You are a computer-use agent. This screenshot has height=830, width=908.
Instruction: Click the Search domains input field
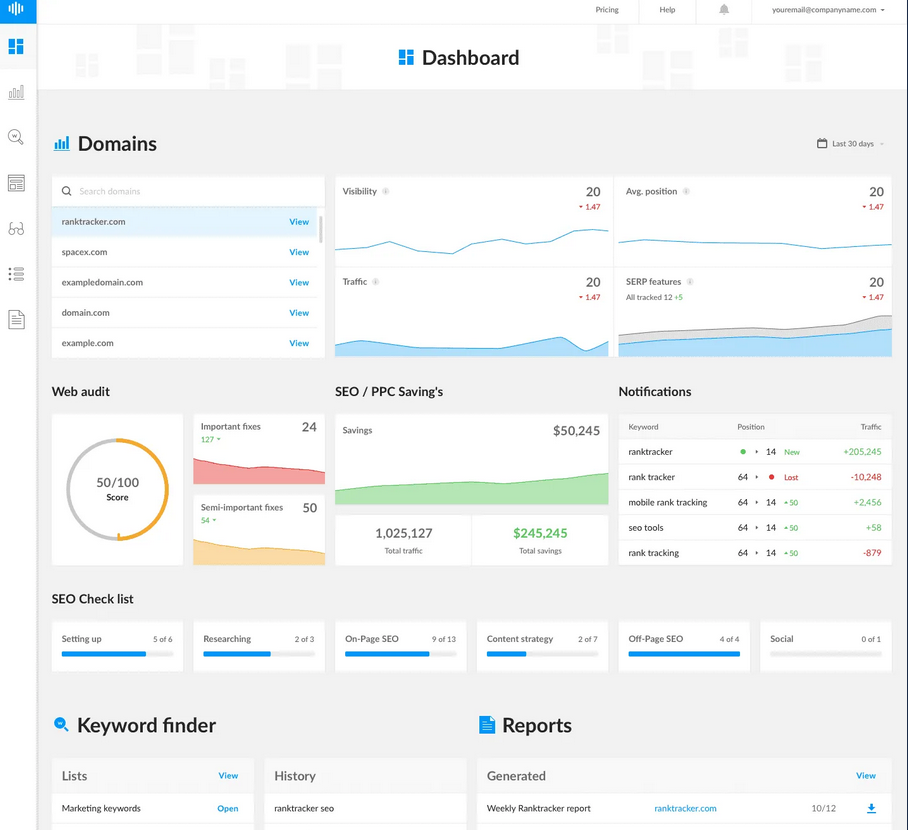[195, 191]
